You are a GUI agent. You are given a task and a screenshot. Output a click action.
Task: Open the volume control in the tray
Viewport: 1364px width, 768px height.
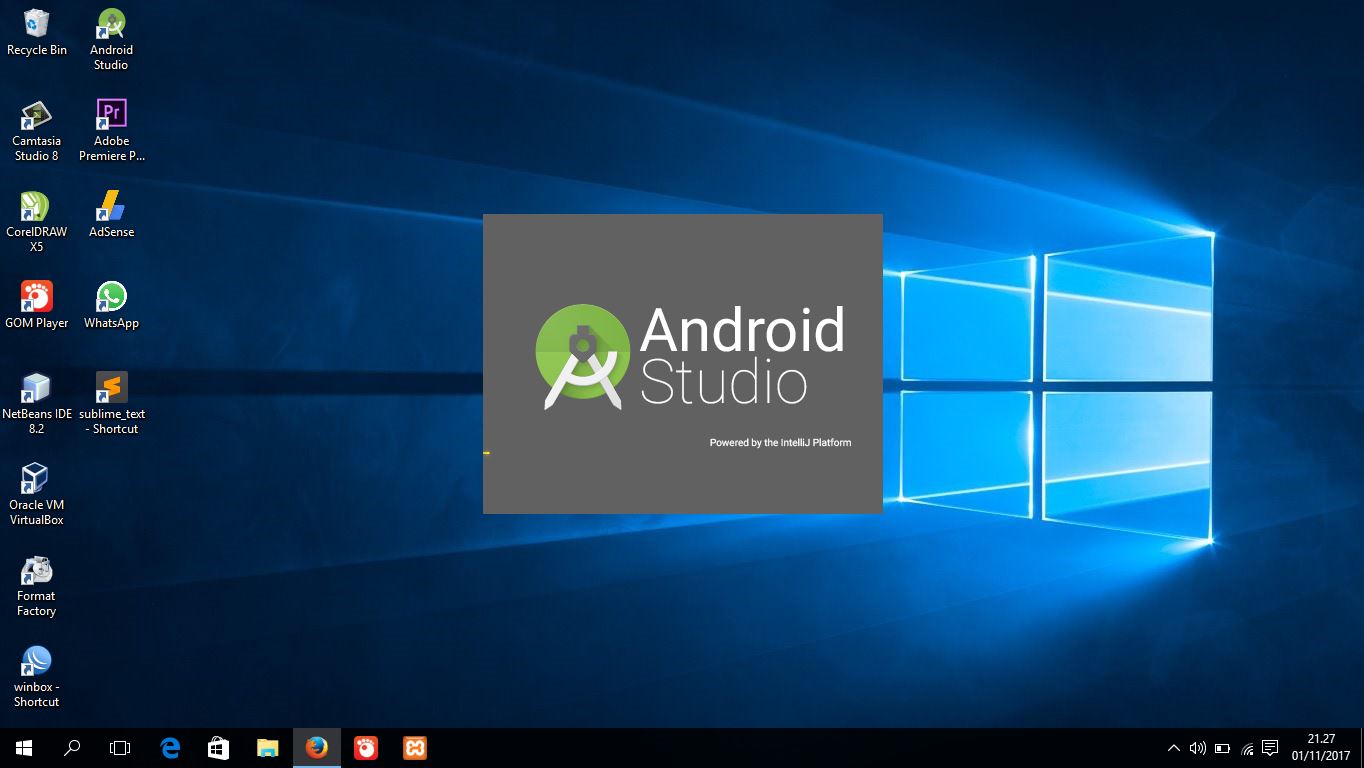[x=1197, y=748]
